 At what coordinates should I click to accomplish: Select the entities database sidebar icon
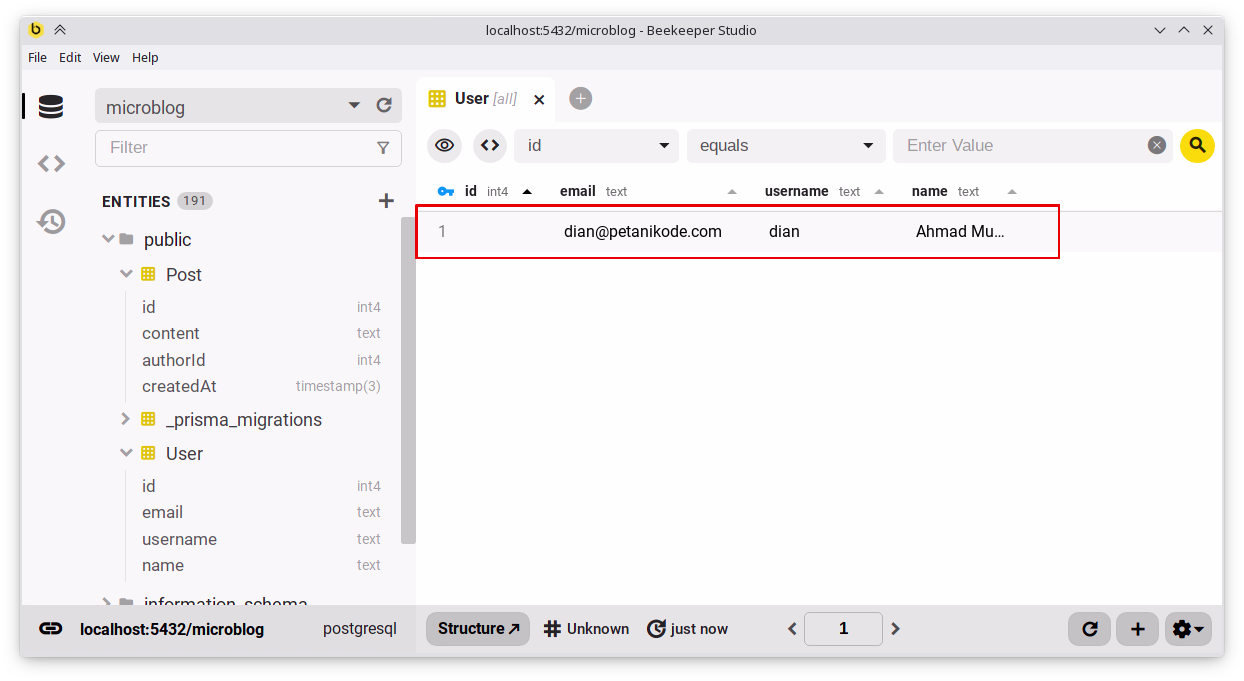tap(50, 106)
